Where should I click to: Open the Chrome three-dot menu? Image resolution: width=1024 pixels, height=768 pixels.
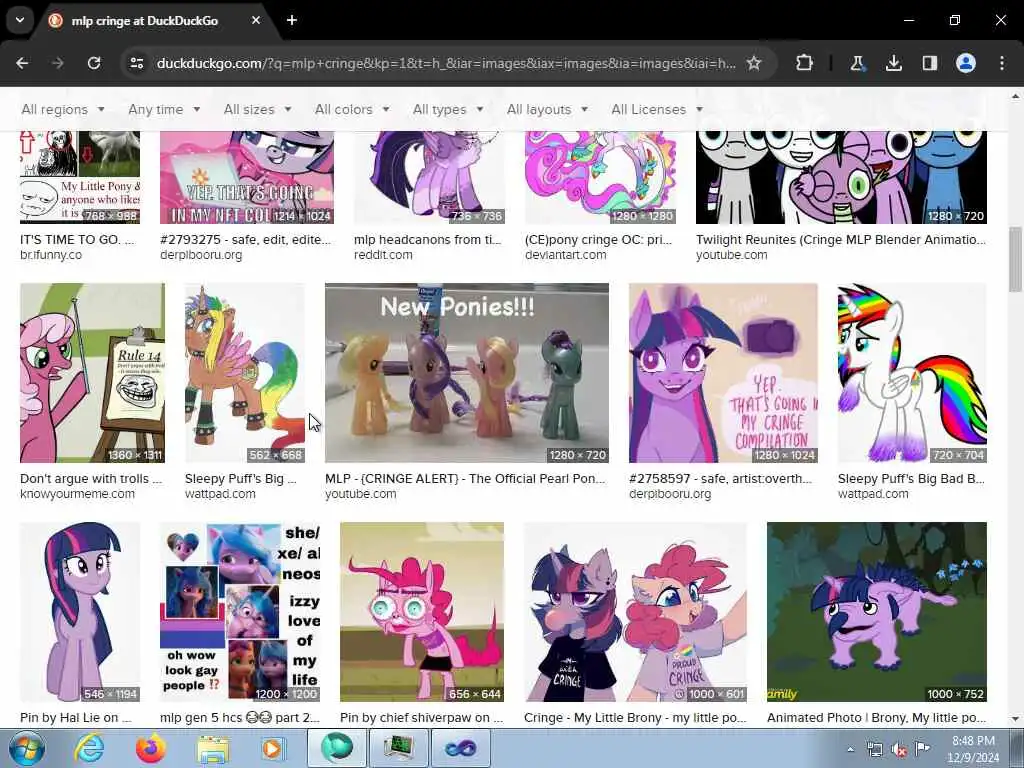[x=1002, y=63]
